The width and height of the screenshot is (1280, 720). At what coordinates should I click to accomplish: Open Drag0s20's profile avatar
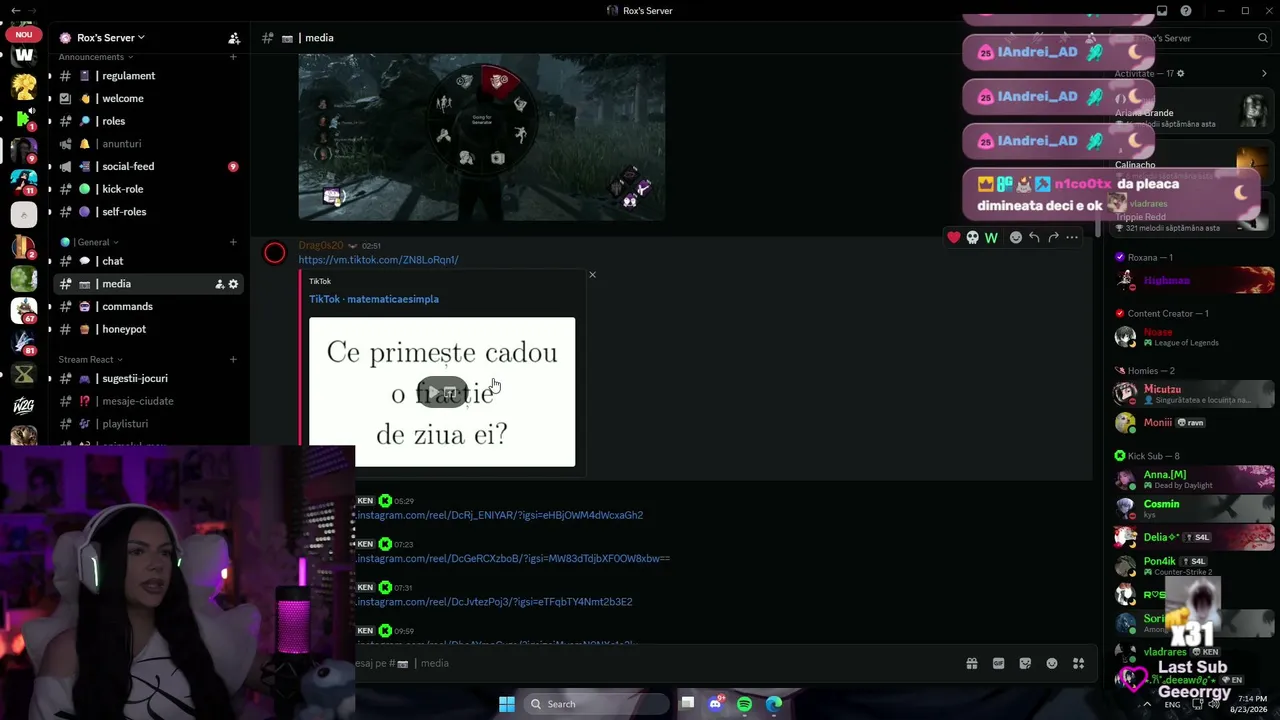(274, 253)
